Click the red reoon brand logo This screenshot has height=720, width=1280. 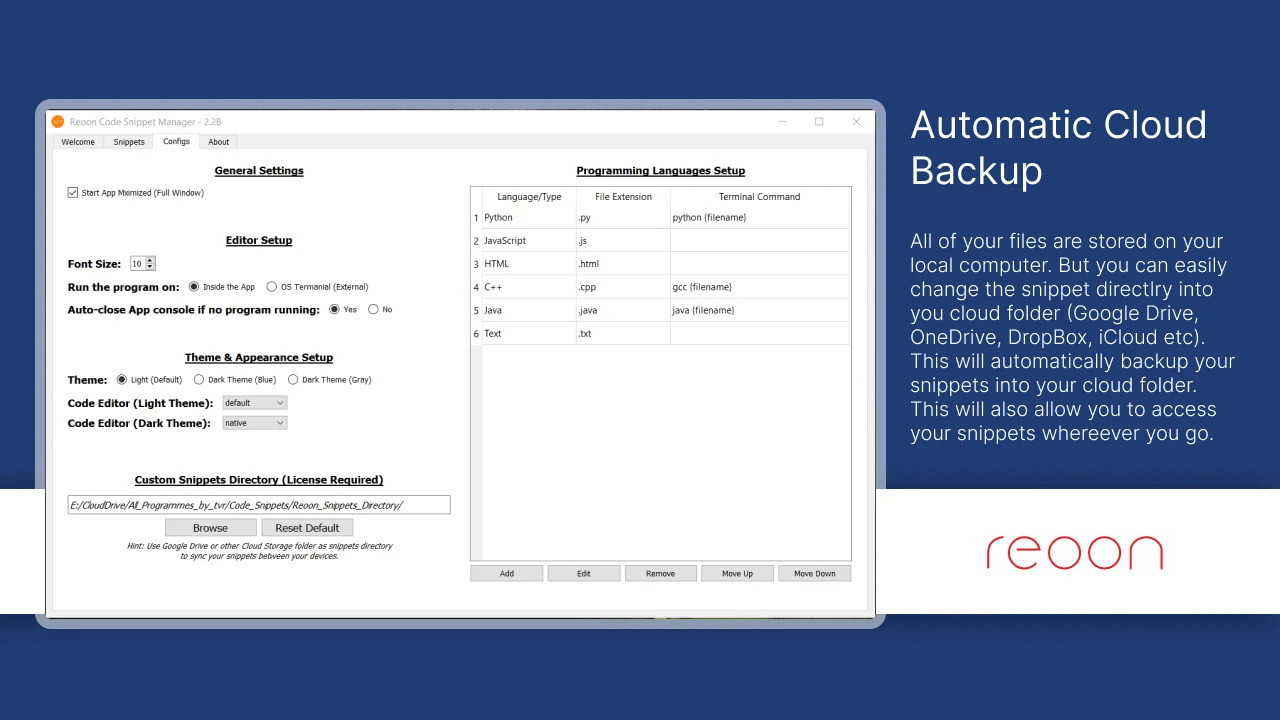(1074, 553)
